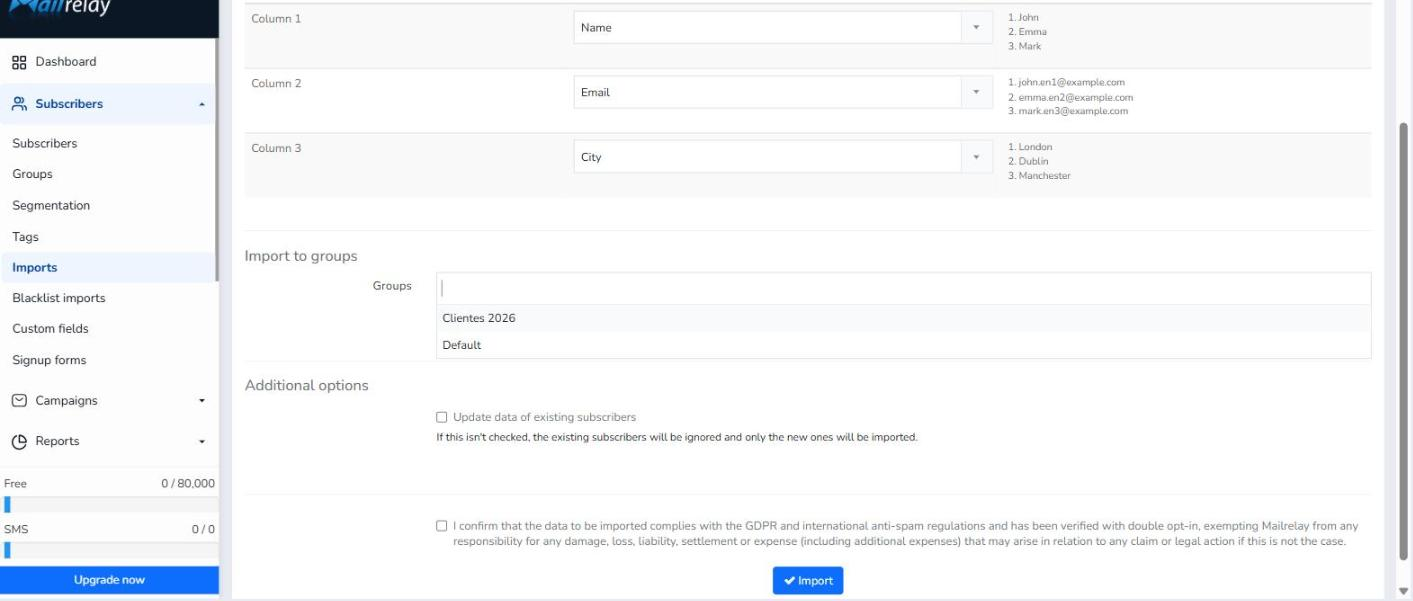
Task: Open Blacklist imports page
Action: coord(59,298)
